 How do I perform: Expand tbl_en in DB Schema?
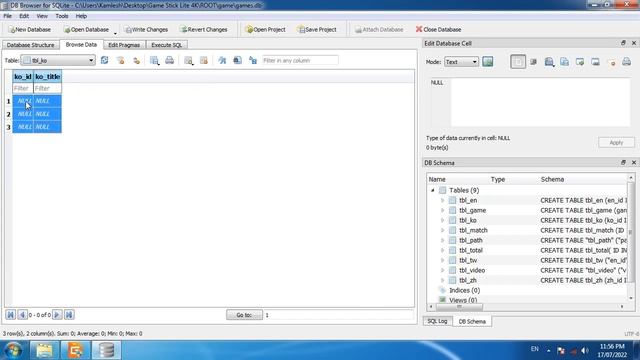[442, 200]
